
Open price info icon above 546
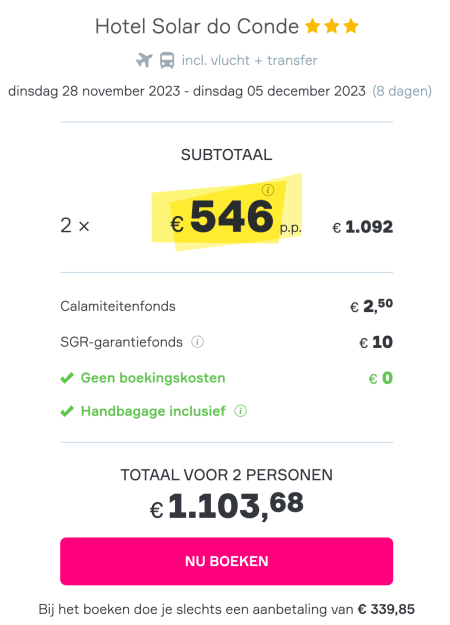[x=268, y=190]
